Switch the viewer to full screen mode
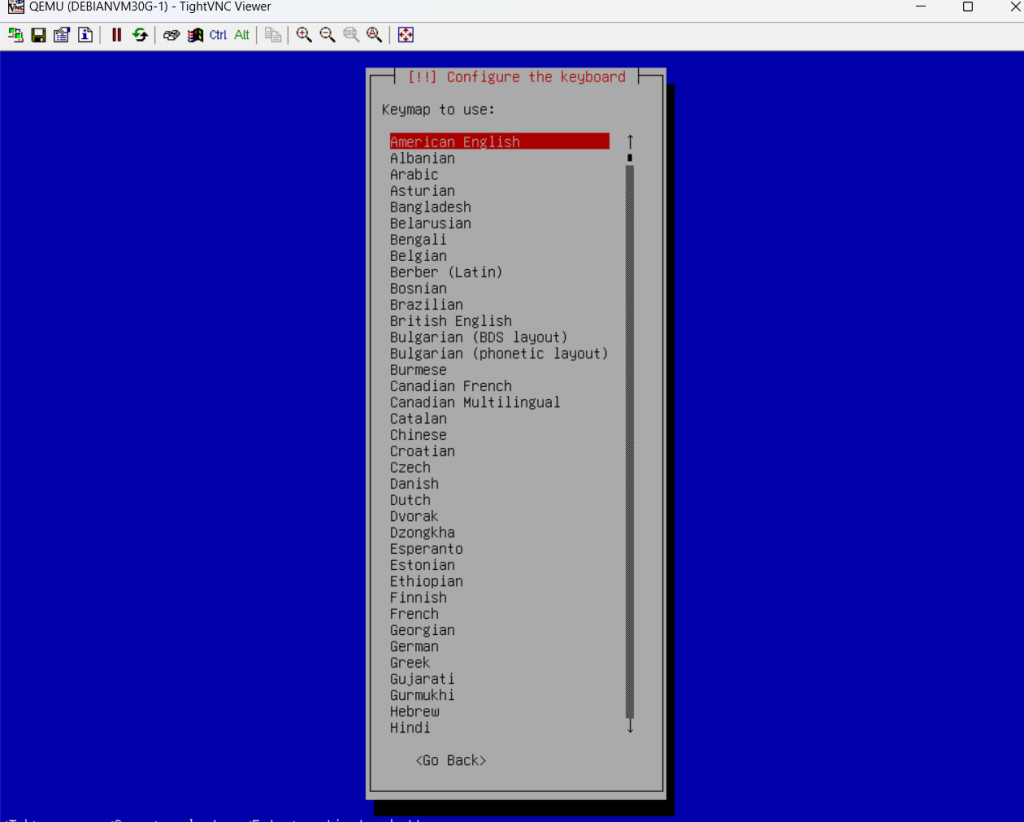 point(406,35)
